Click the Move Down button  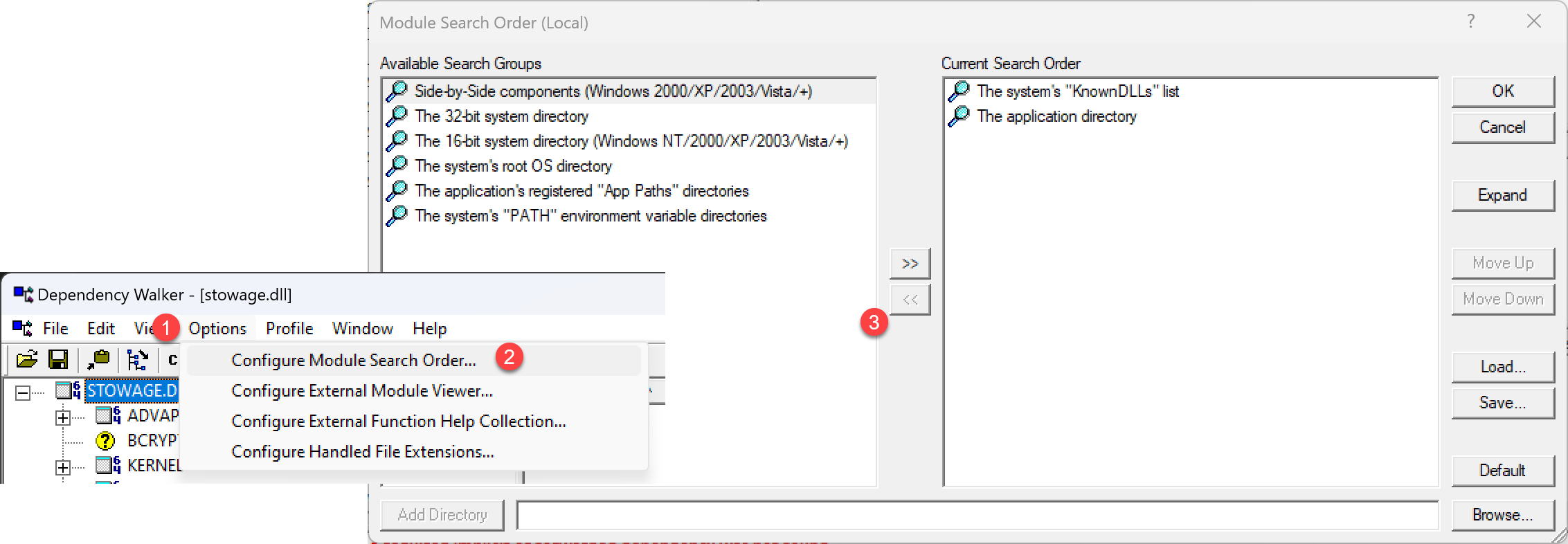pos(1503,299)
